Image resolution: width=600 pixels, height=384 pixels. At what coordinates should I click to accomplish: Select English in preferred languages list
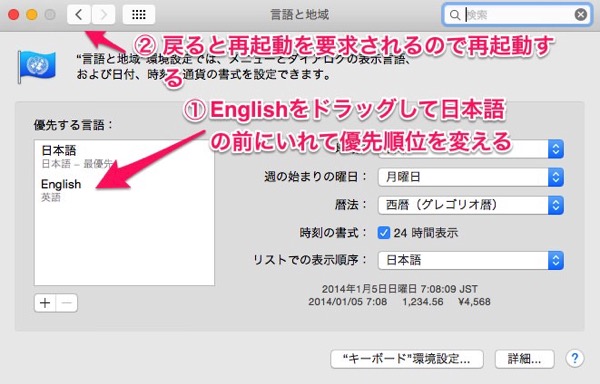click(x=124, y=190)
